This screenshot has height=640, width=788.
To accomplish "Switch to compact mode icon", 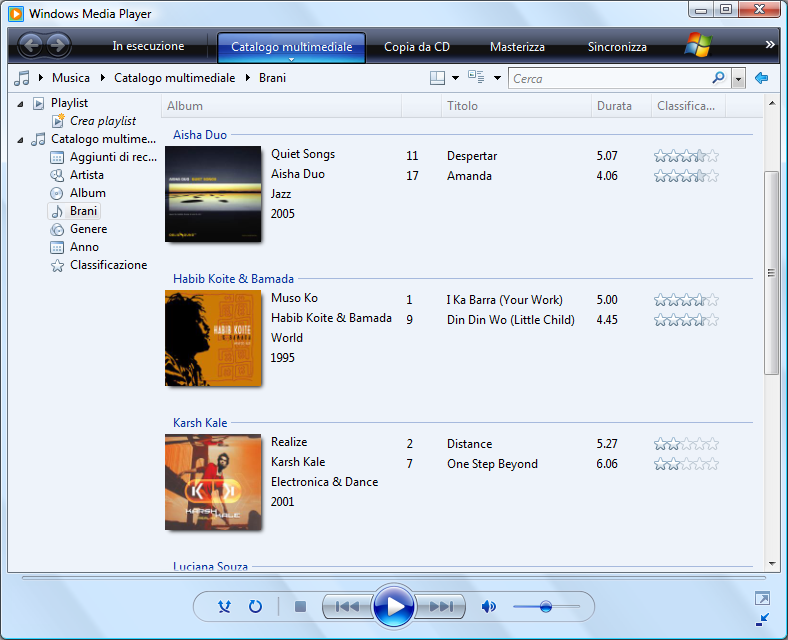I will [x=762, y=620].
